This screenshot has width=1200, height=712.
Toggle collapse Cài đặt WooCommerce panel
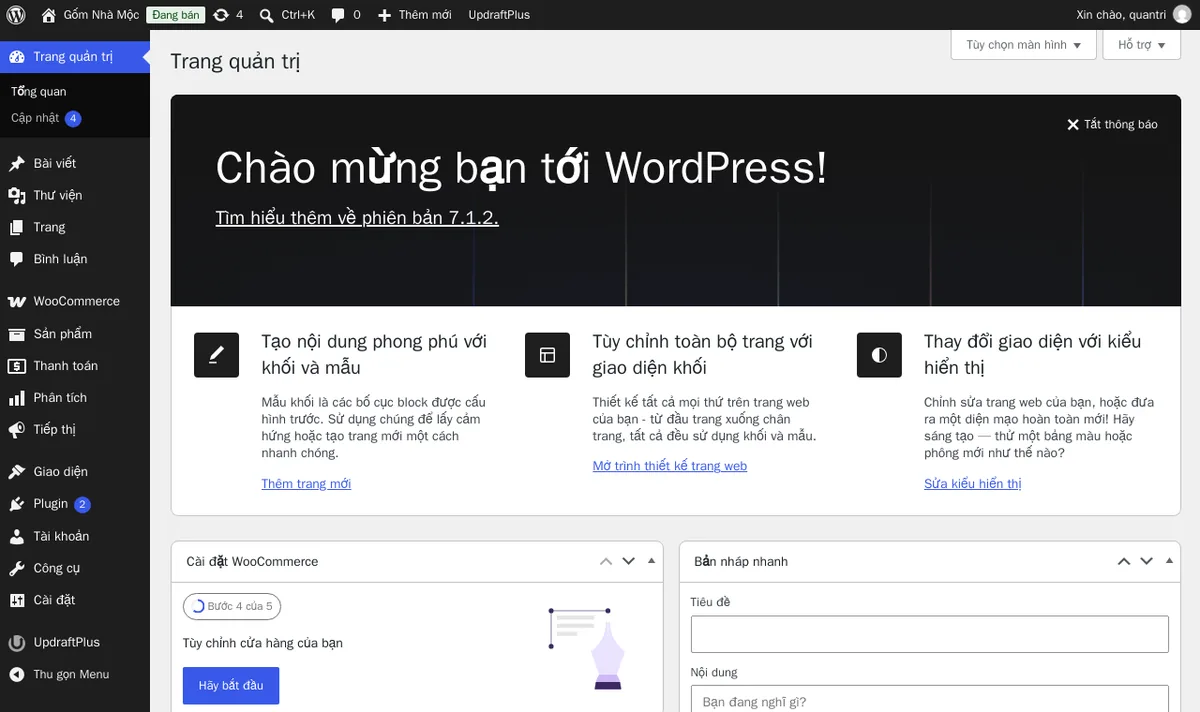pyautogui.click(x=651, y=561)
